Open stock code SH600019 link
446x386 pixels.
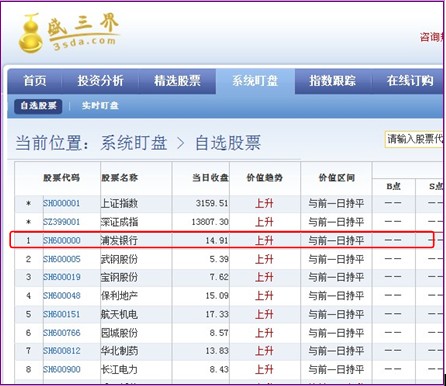click(62, 277)
